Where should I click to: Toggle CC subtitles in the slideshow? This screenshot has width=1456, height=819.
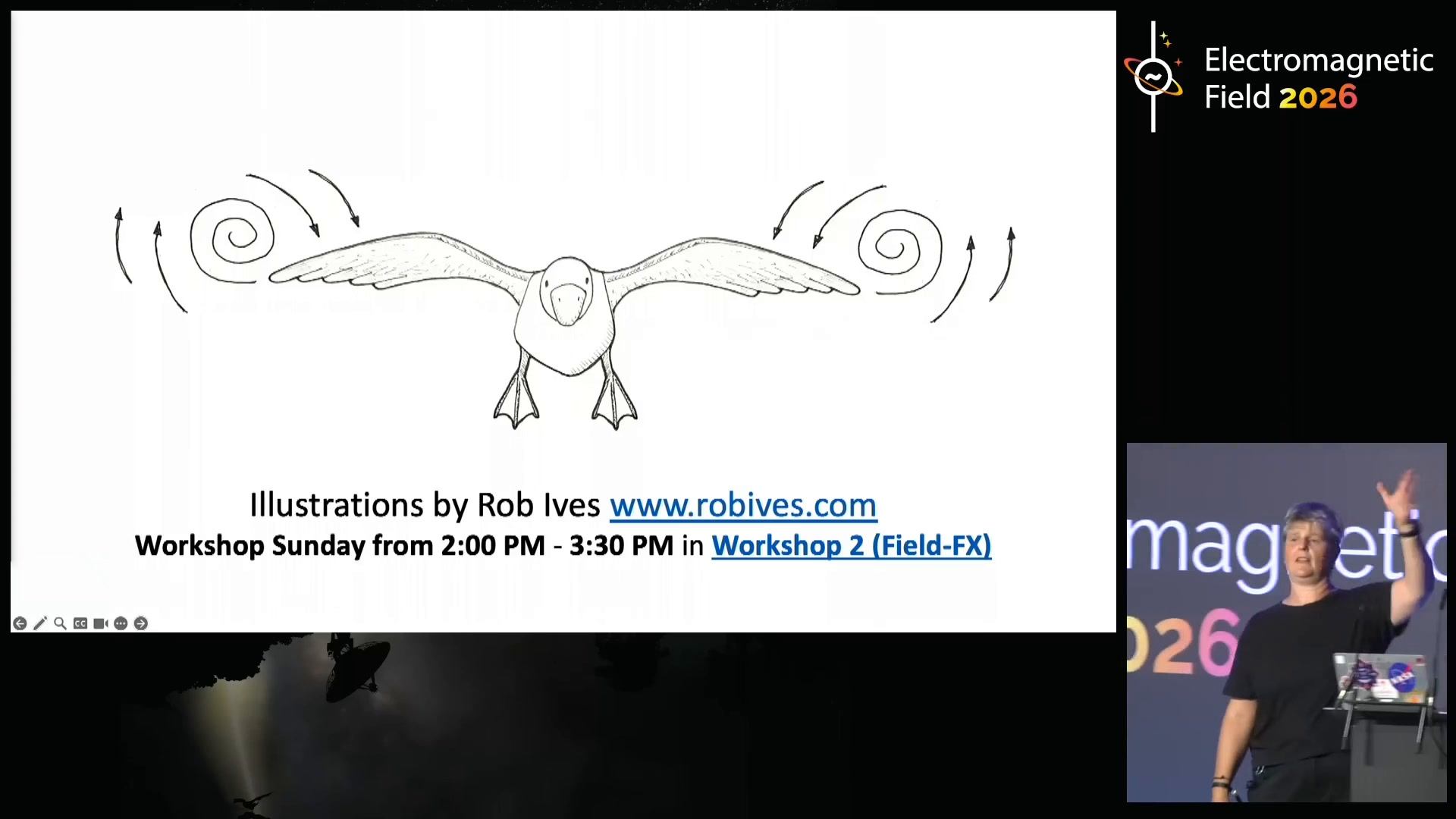(80, 623)
